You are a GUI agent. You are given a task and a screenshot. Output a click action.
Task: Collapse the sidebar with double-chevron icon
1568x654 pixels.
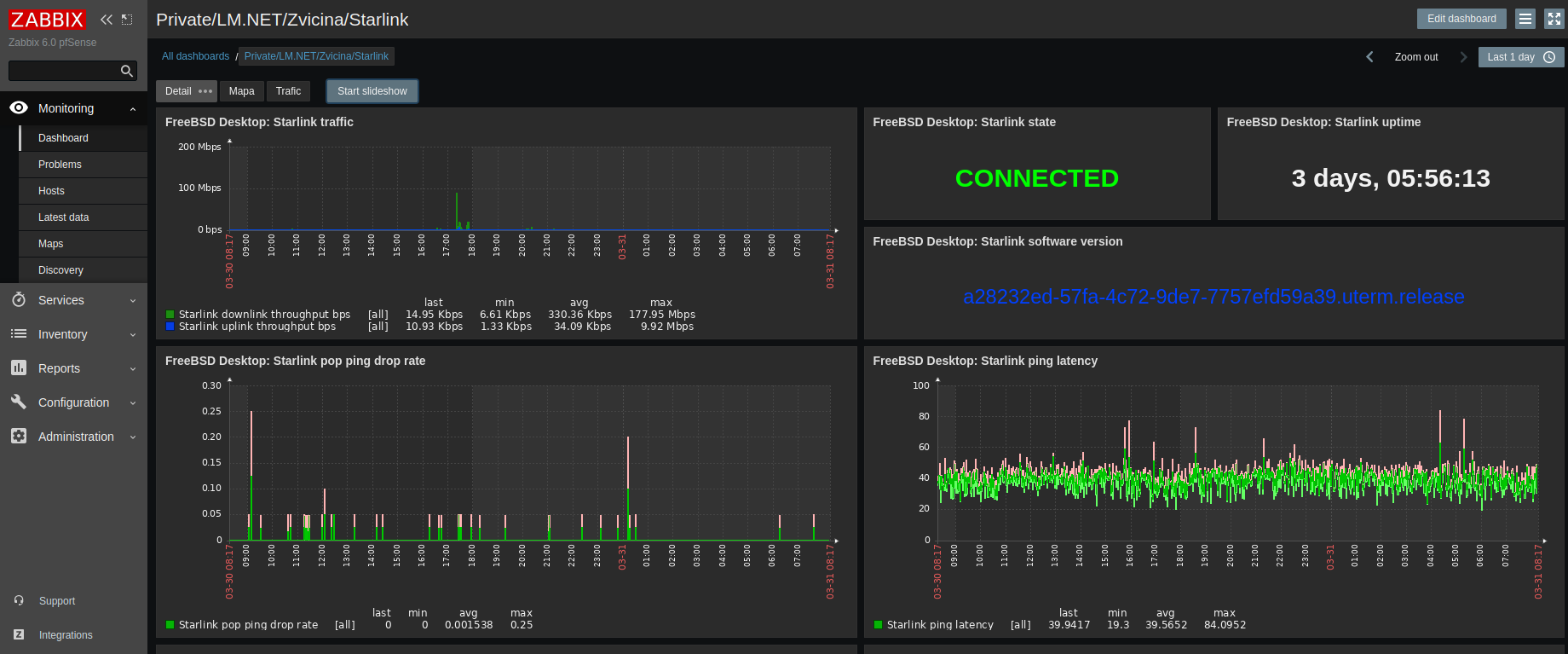pyautogui.click(x=107, y=20)
